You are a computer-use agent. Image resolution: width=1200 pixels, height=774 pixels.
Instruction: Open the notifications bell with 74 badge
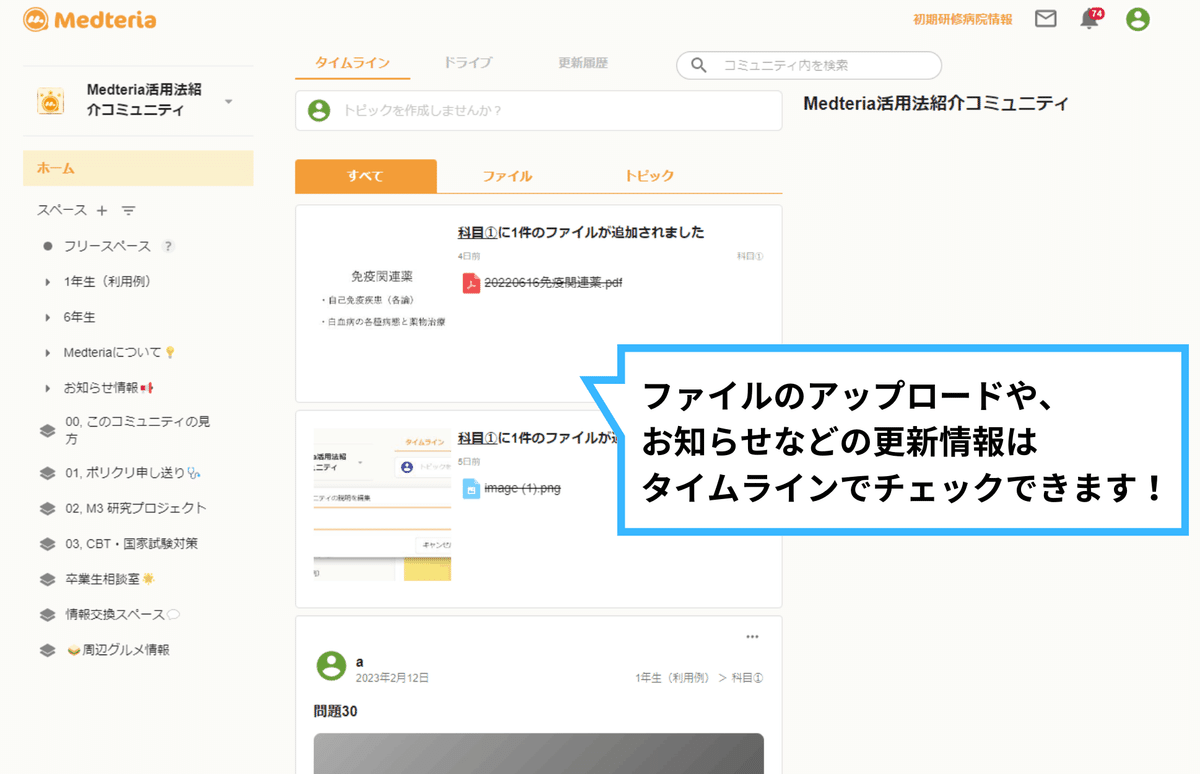[1090, 19]
